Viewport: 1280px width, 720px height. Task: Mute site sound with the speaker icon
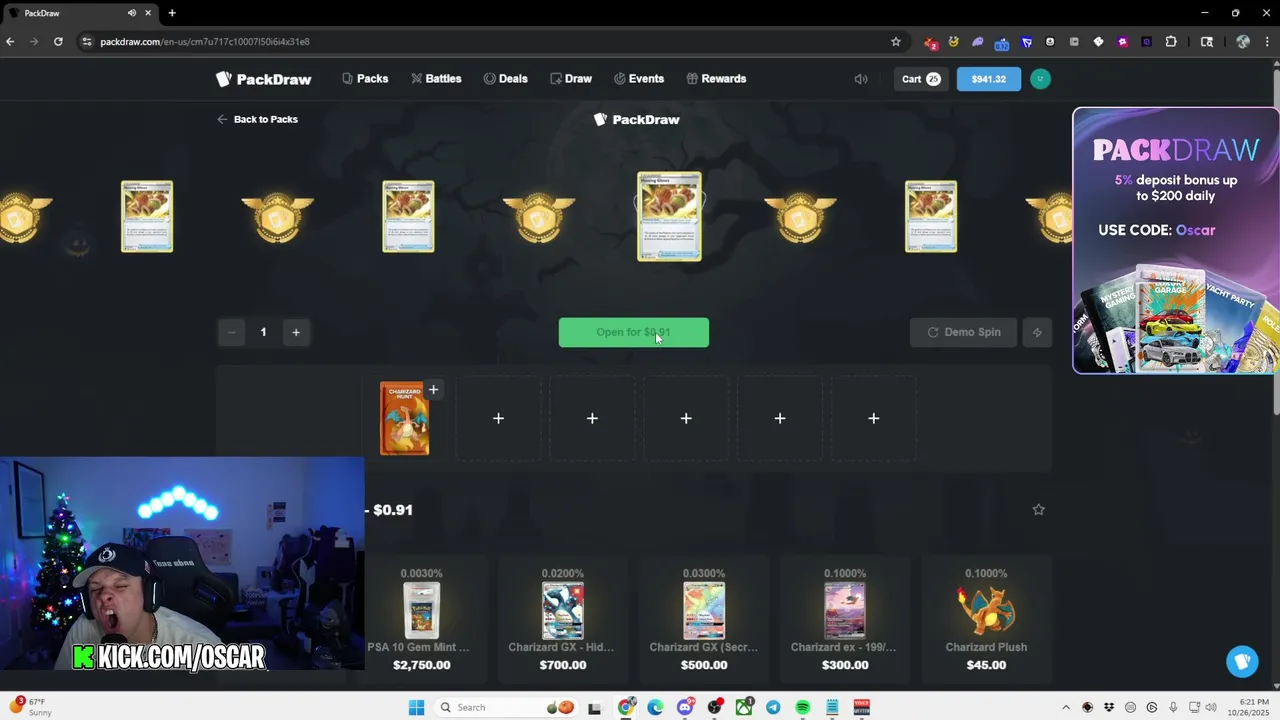tap(861, 79)
